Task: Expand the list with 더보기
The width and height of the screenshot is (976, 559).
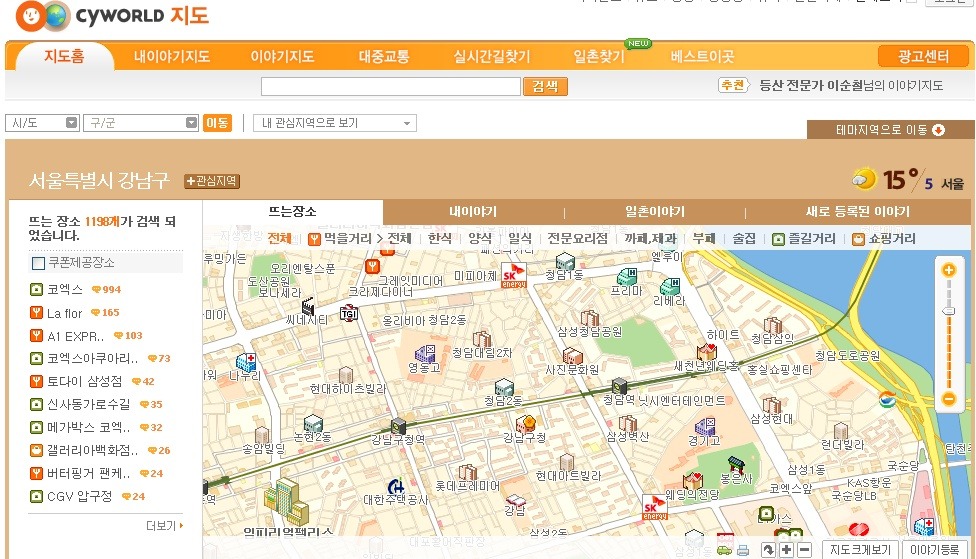Action: [x=164, y=526]
